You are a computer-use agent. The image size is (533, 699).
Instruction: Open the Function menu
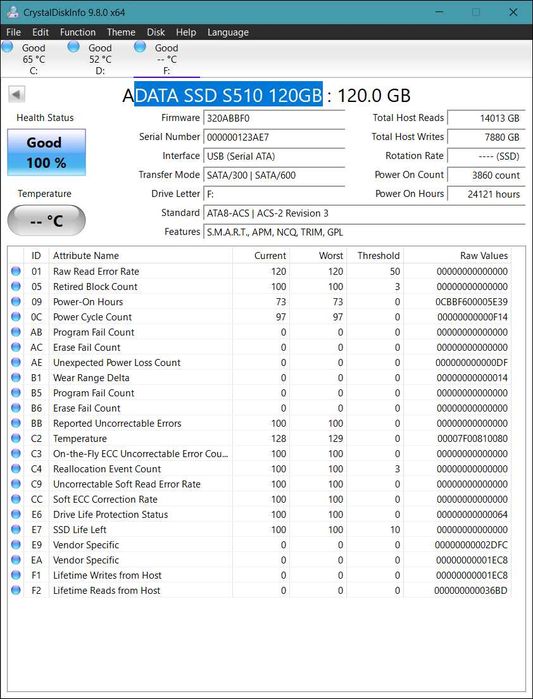(x=78, y=32)
